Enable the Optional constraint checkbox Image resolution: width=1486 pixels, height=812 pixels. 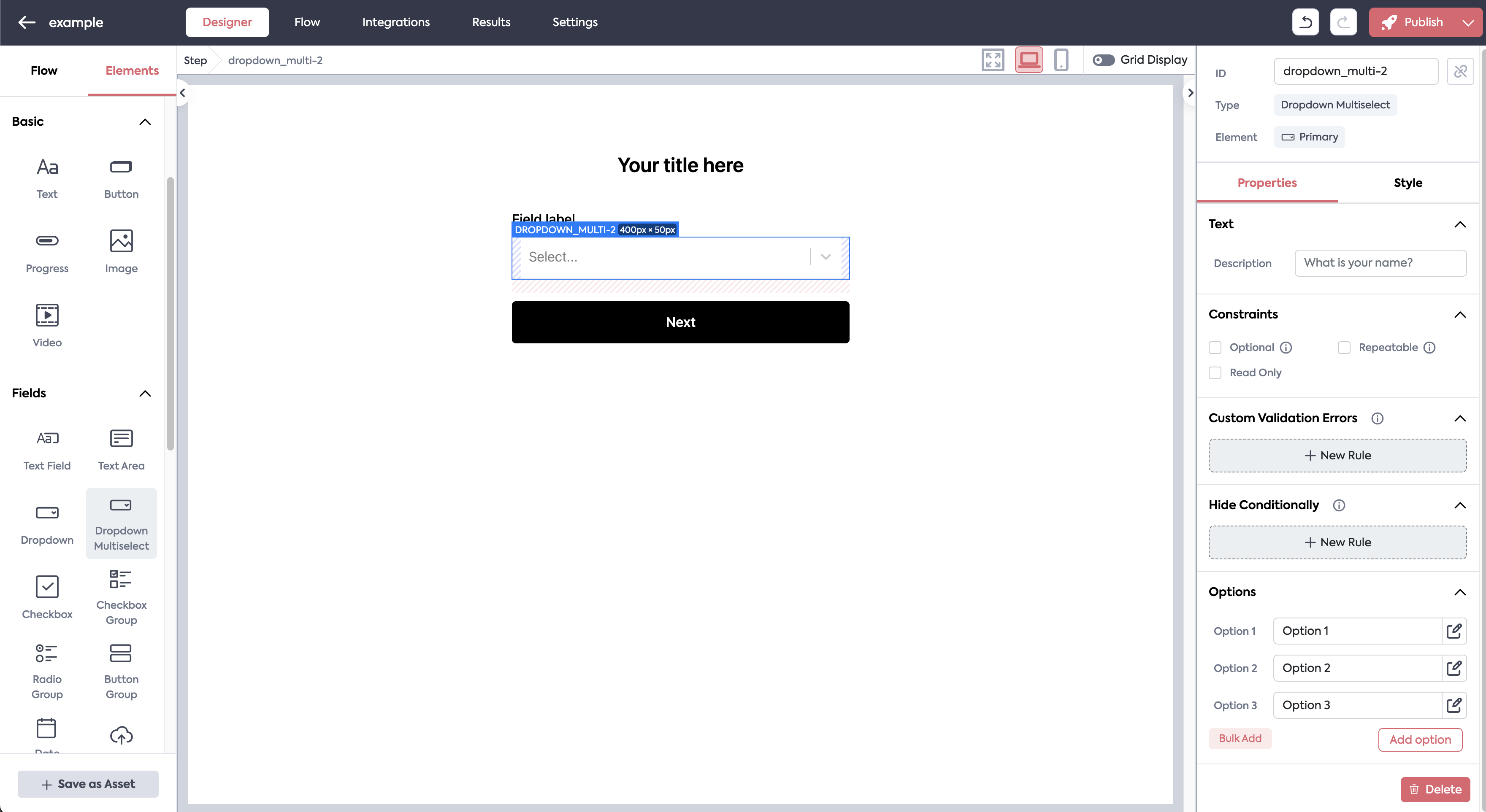coord(1215,348)
